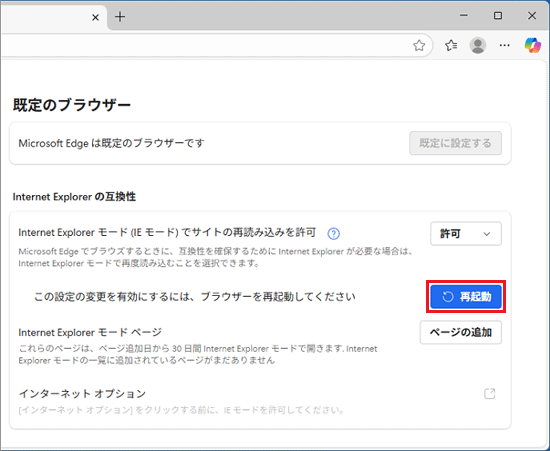Open the Settings and more ellipsis menu
The height and width of the screenshot is (451, 550).
tap(504, 45)
